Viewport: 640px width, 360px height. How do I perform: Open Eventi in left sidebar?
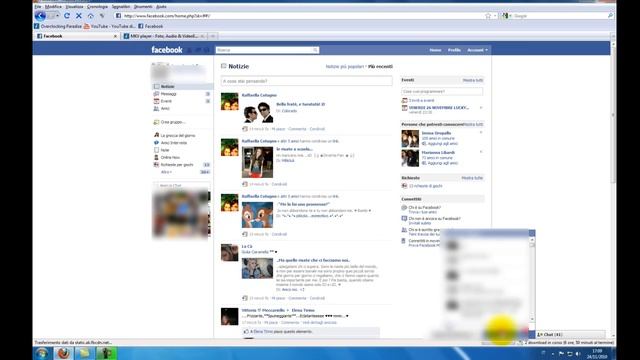166,101
